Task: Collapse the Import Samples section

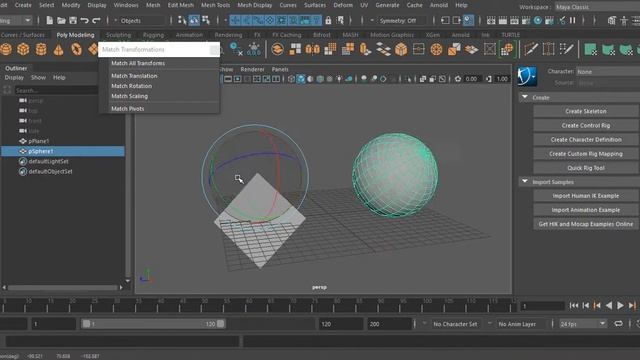Action: (x=525, y=182)
